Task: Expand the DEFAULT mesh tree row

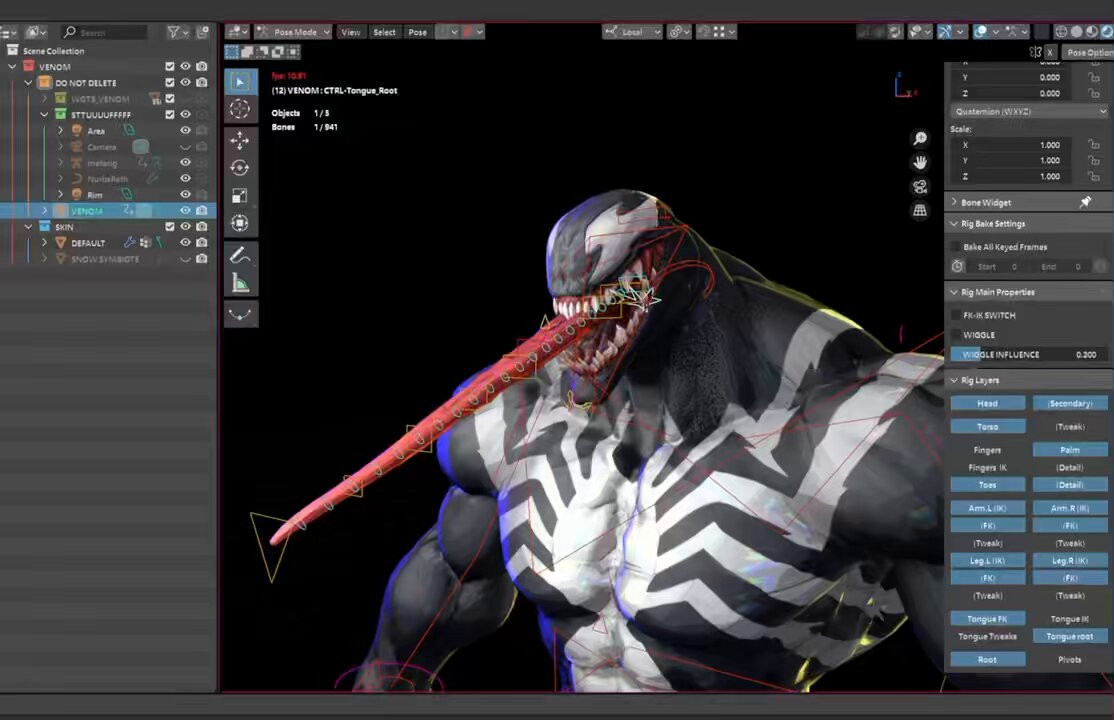Action: click(44, 242)
